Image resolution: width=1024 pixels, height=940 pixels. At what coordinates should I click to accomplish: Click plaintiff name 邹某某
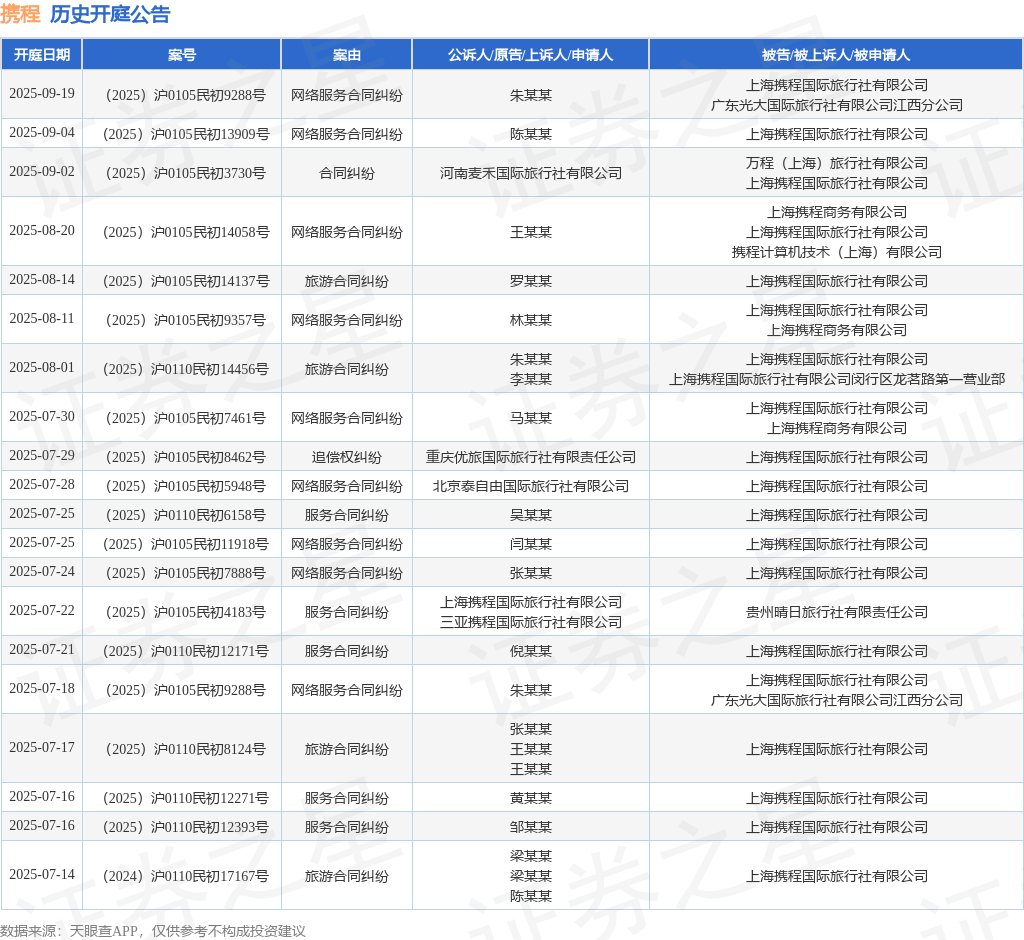531,827
